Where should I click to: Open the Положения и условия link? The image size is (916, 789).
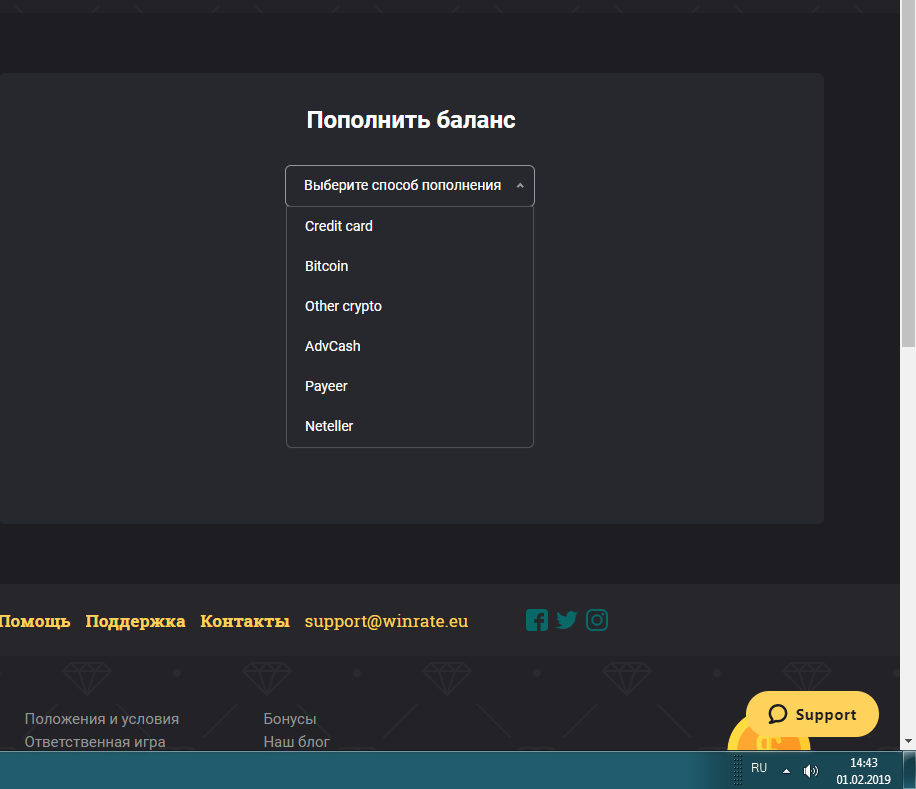tap(102, 719)
